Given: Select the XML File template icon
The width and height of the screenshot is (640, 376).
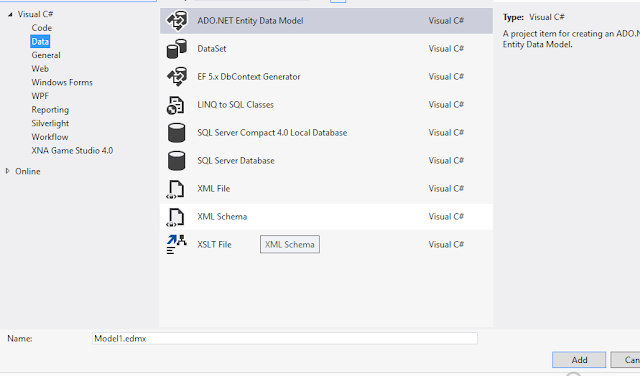Looking at the screenshot, I should [x=176, y=189].
